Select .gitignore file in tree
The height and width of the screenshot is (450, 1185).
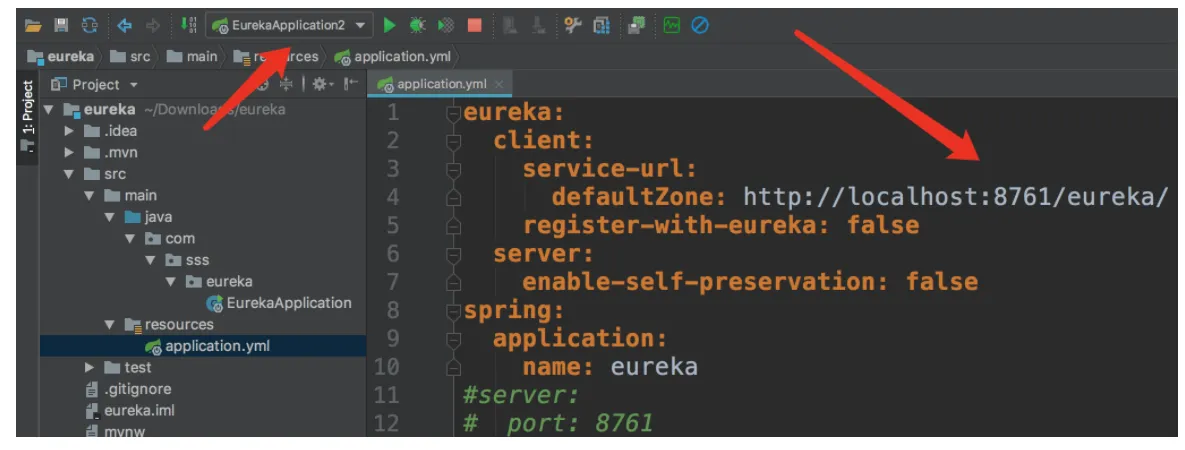pyautogui.click(x=128, y=389)
